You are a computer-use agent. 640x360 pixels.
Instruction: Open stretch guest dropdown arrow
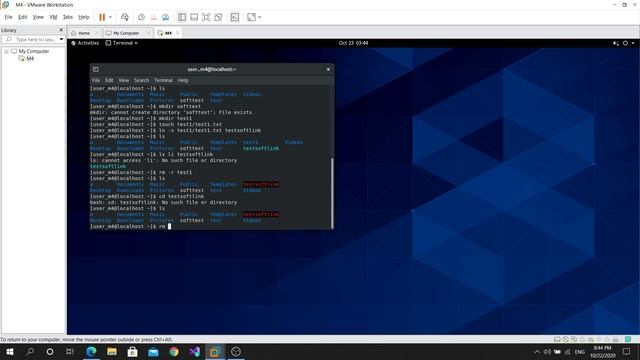click(260, 17)
